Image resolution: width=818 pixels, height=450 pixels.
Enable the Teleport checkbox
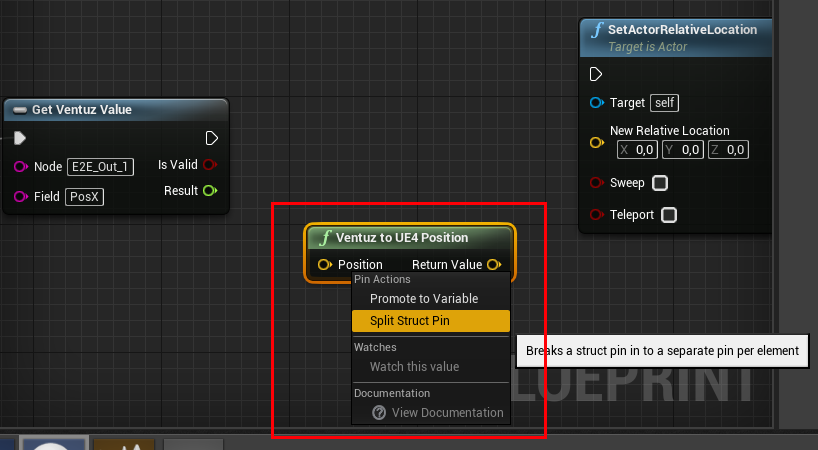coord(669,215)
